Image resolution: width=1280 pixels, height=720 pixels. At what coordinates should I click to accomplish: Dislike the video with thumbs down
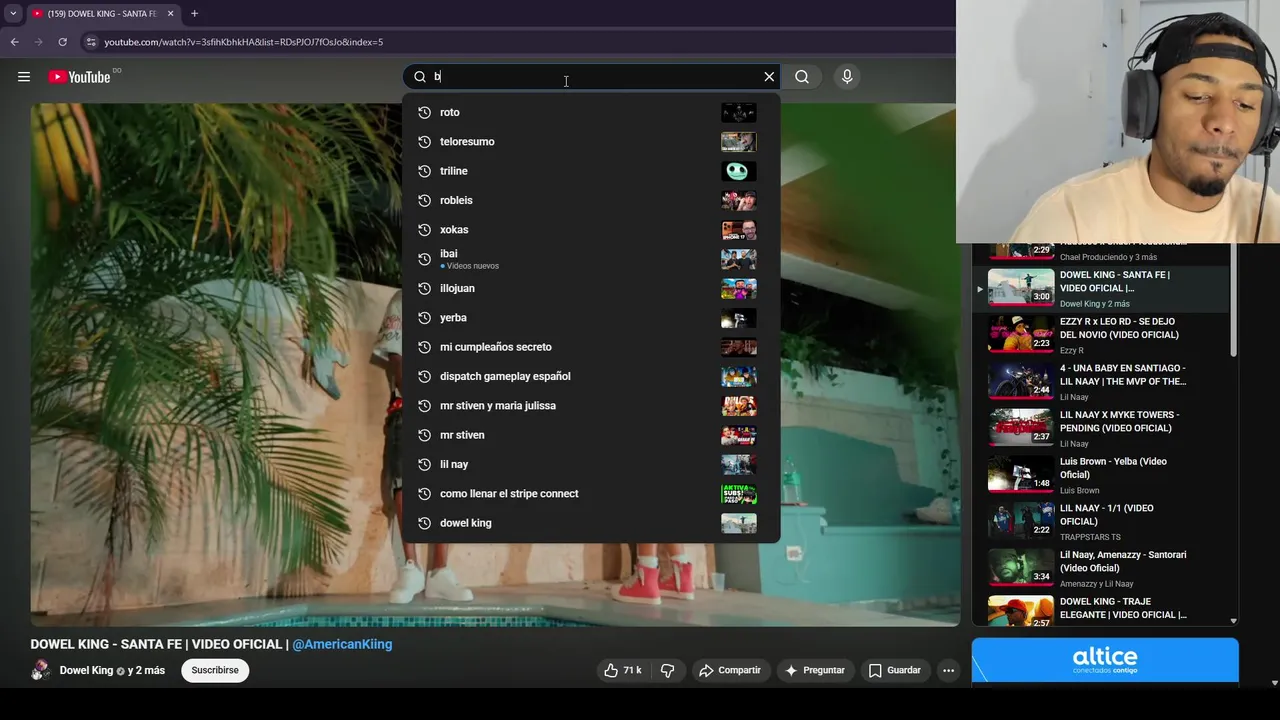click(667, 670)
